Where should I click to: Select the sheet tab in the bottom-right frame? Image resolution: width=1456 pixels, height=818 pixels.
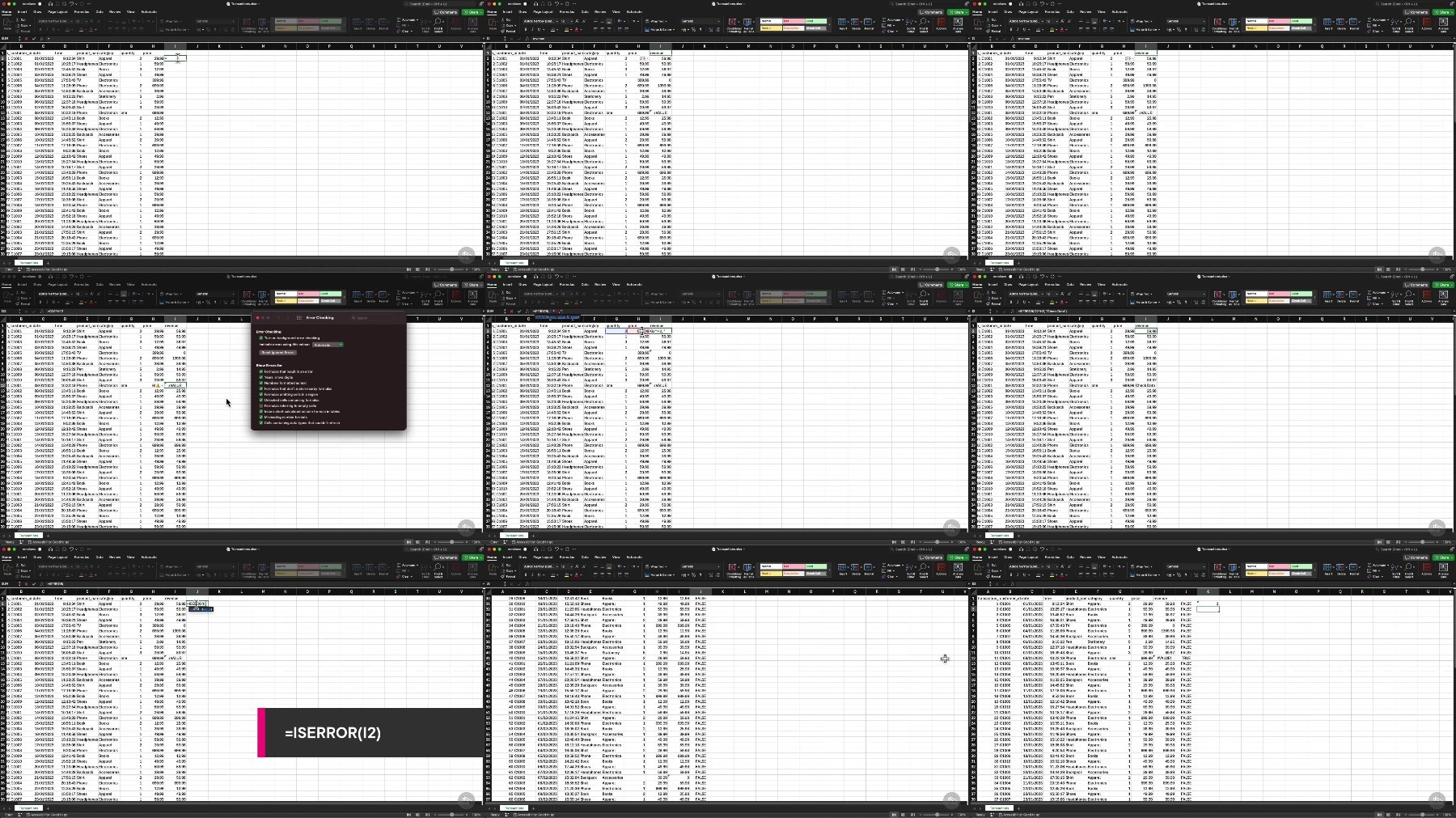pos(1000,807)
